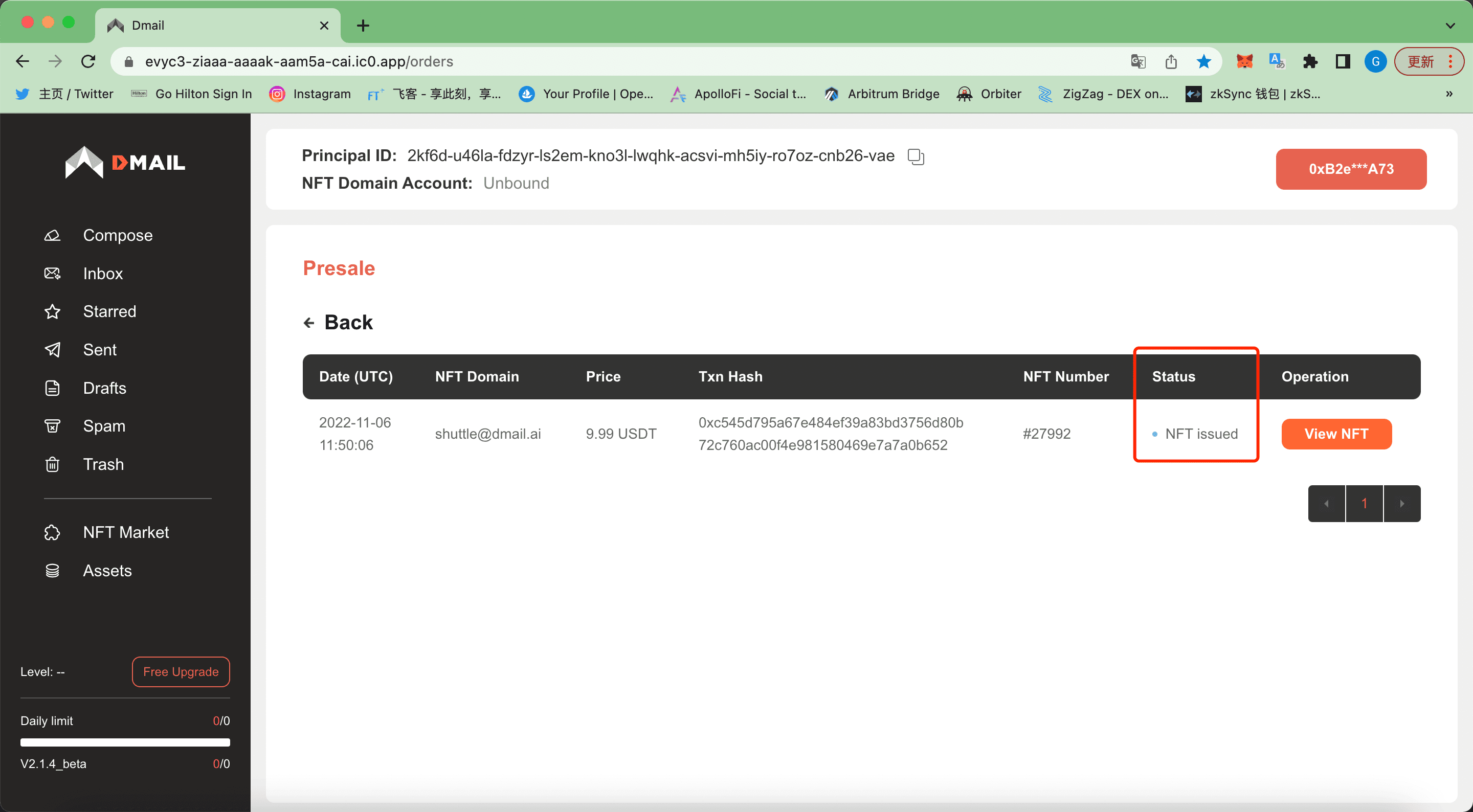Click page 1 pagination control
Viewport: 1473px width, 812px height.
1364,503
